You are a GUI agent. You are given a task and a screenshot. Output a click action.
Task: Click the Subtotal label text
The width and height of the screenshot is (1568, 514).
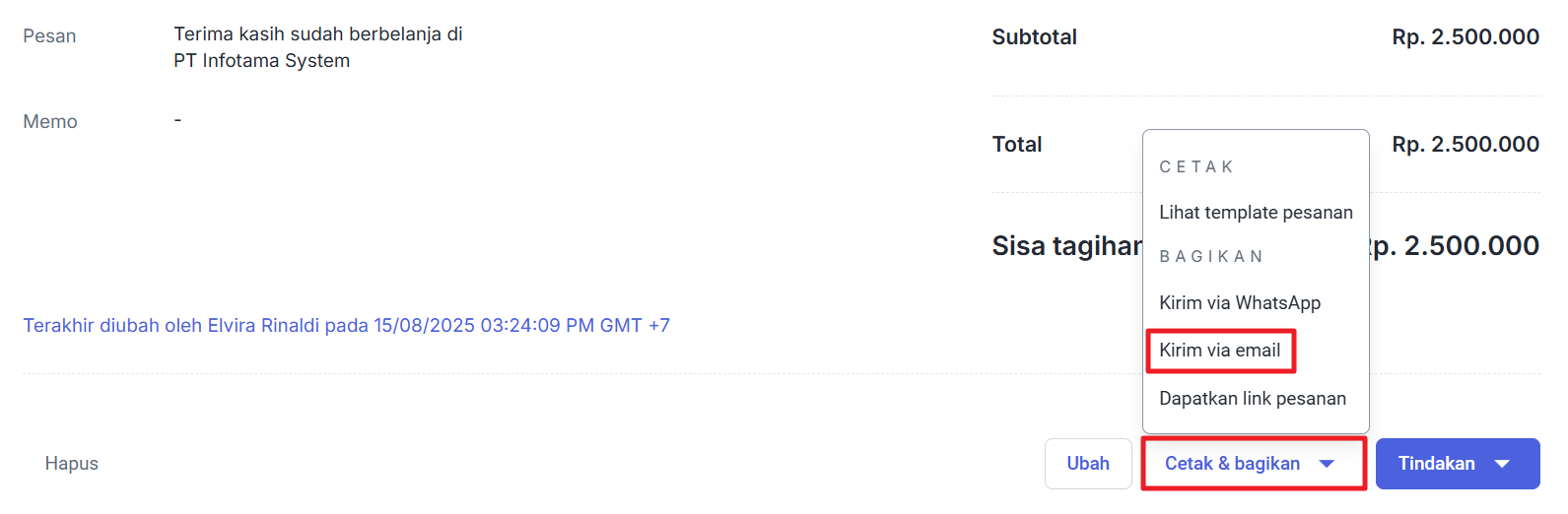click(x=1034, y=37)
